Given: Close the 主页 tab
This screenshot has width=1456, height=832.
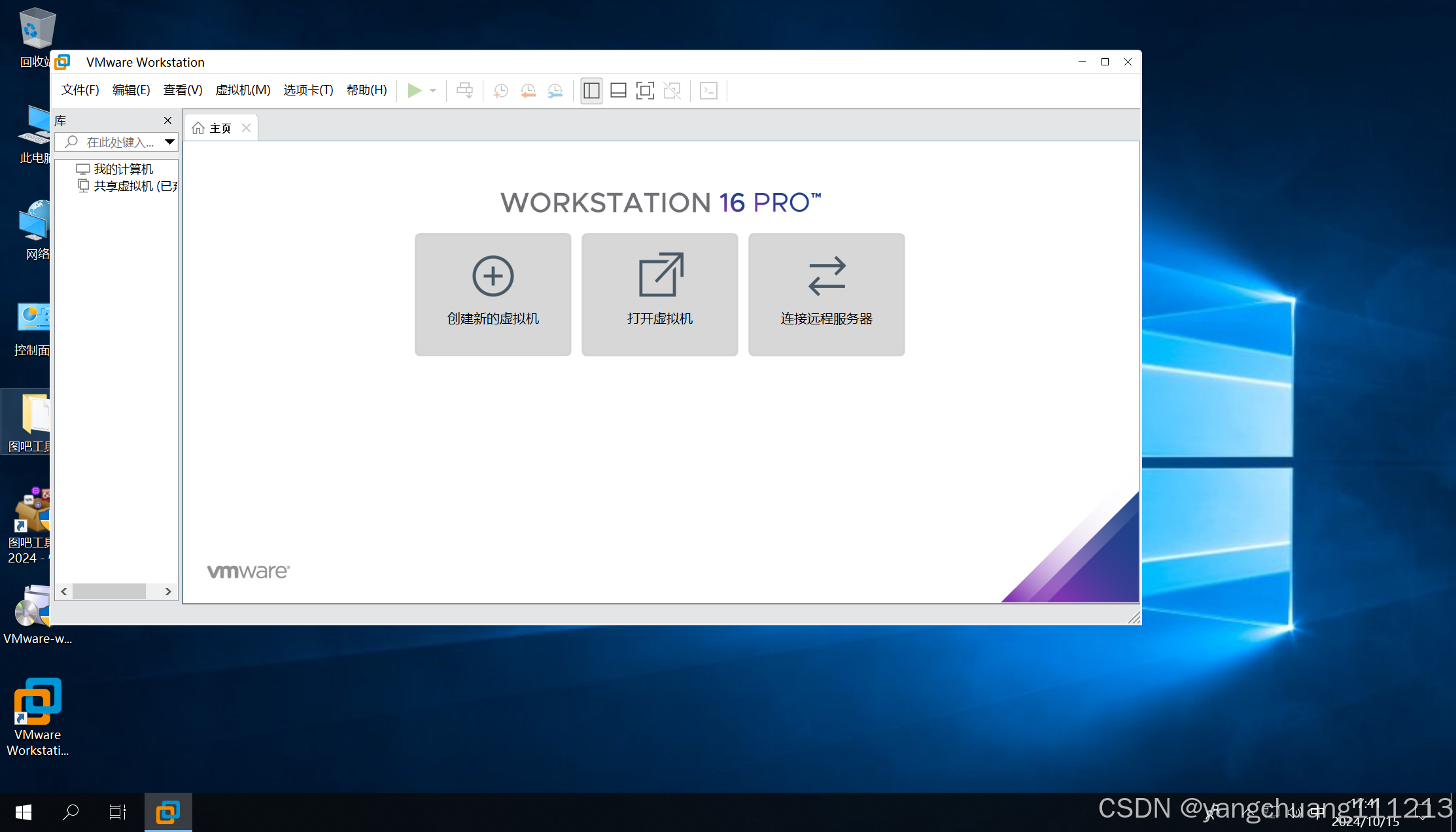Looking at the screenshot, I should [x=246, y=128].
